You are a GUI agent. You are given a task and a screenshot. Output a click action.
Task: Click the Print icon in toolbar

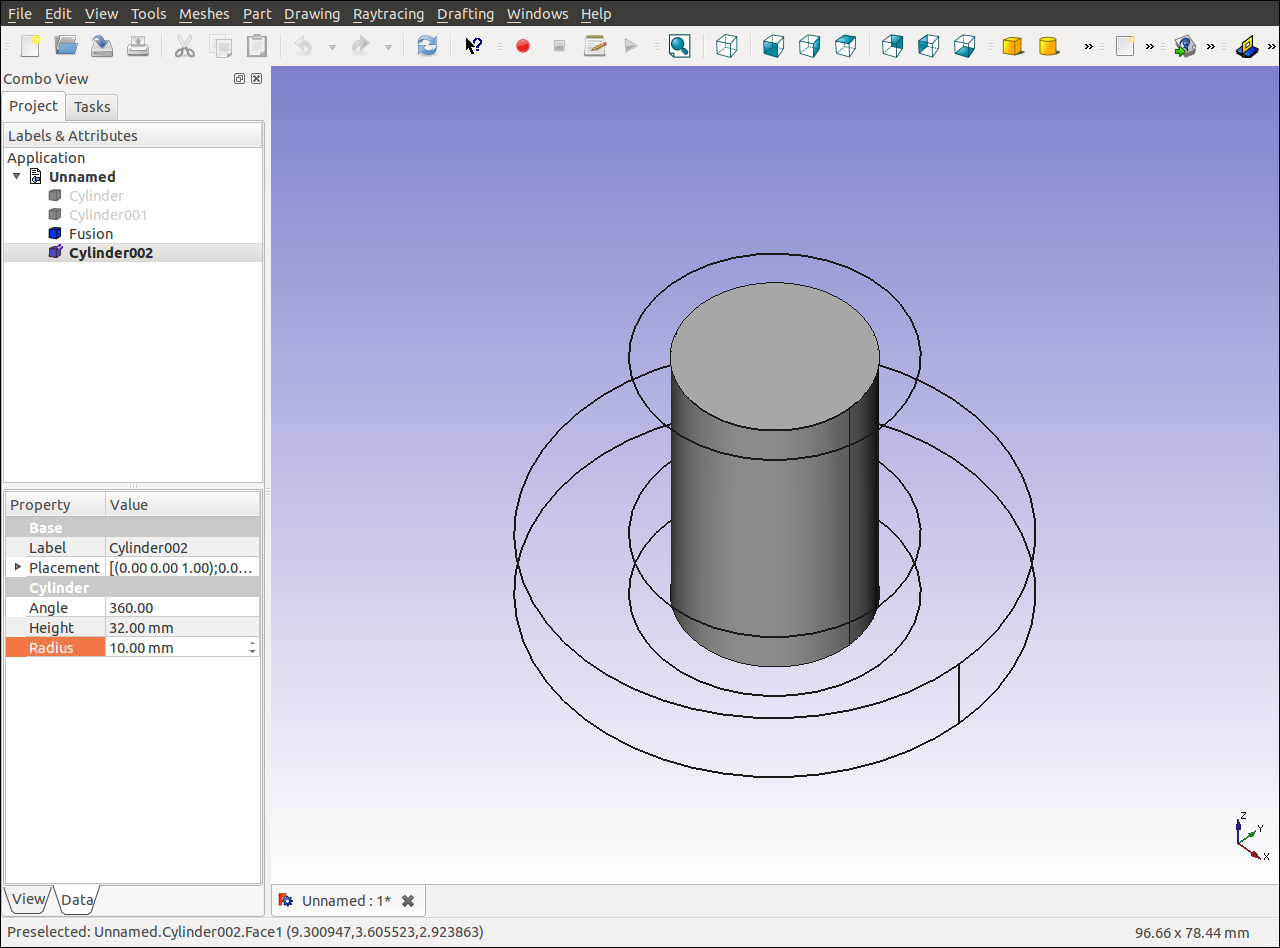[138, 46]
